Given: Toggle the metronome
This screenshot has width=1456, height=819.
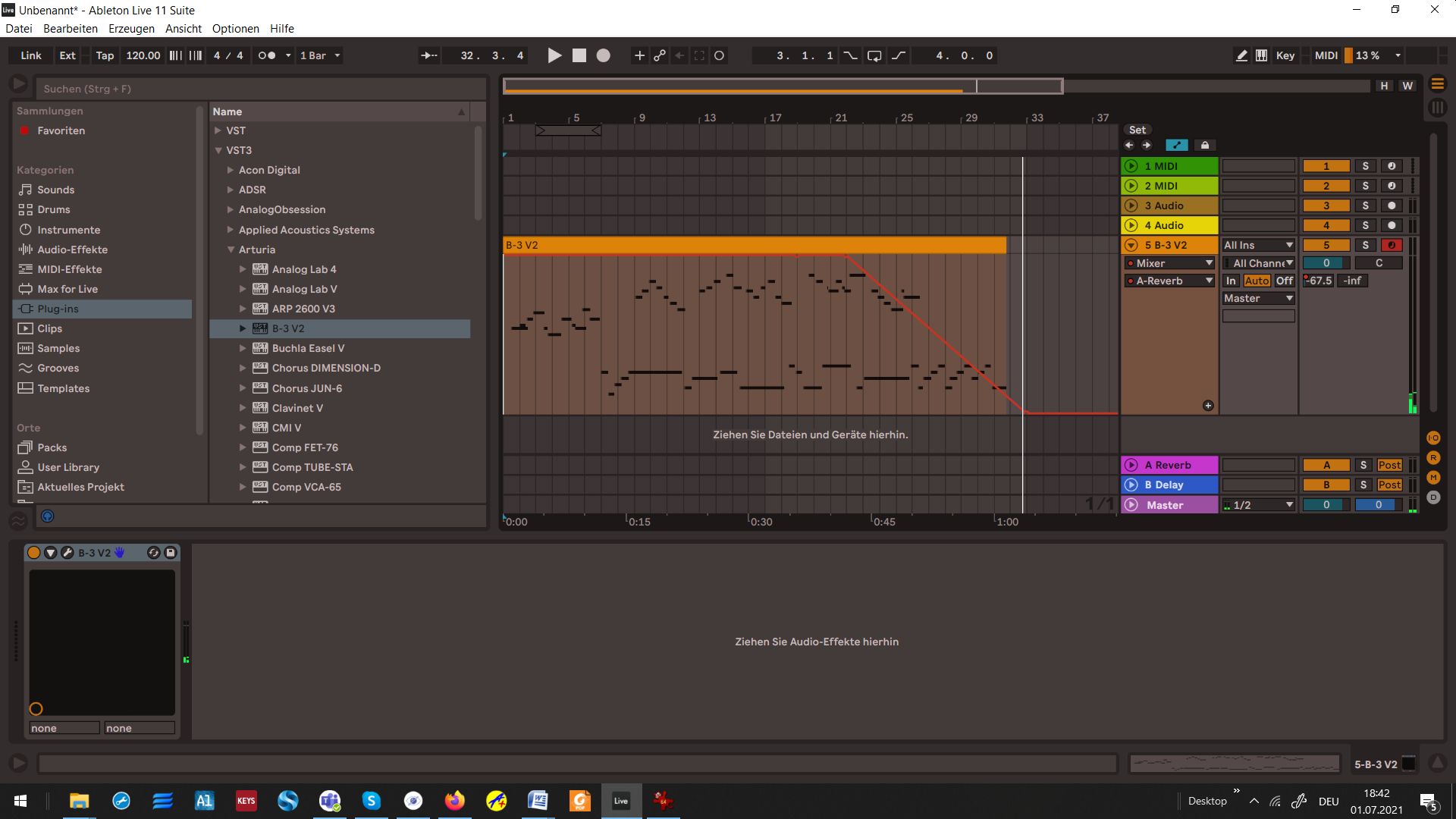Looking at the screenshot, I should tap(267, 55).
